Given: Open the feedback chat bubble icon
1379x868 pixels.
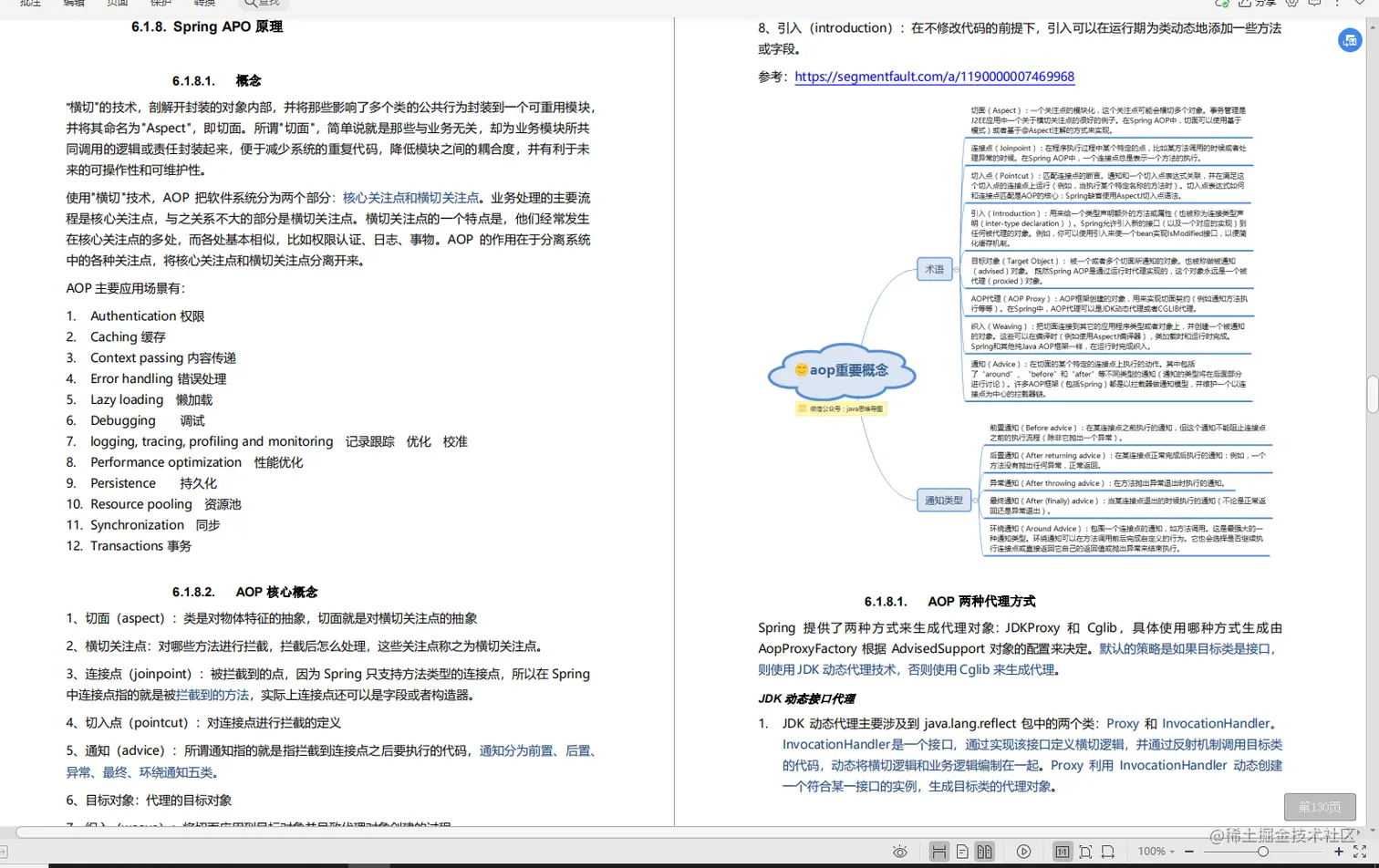Looking at the screenshot, I should point(1314,5).
